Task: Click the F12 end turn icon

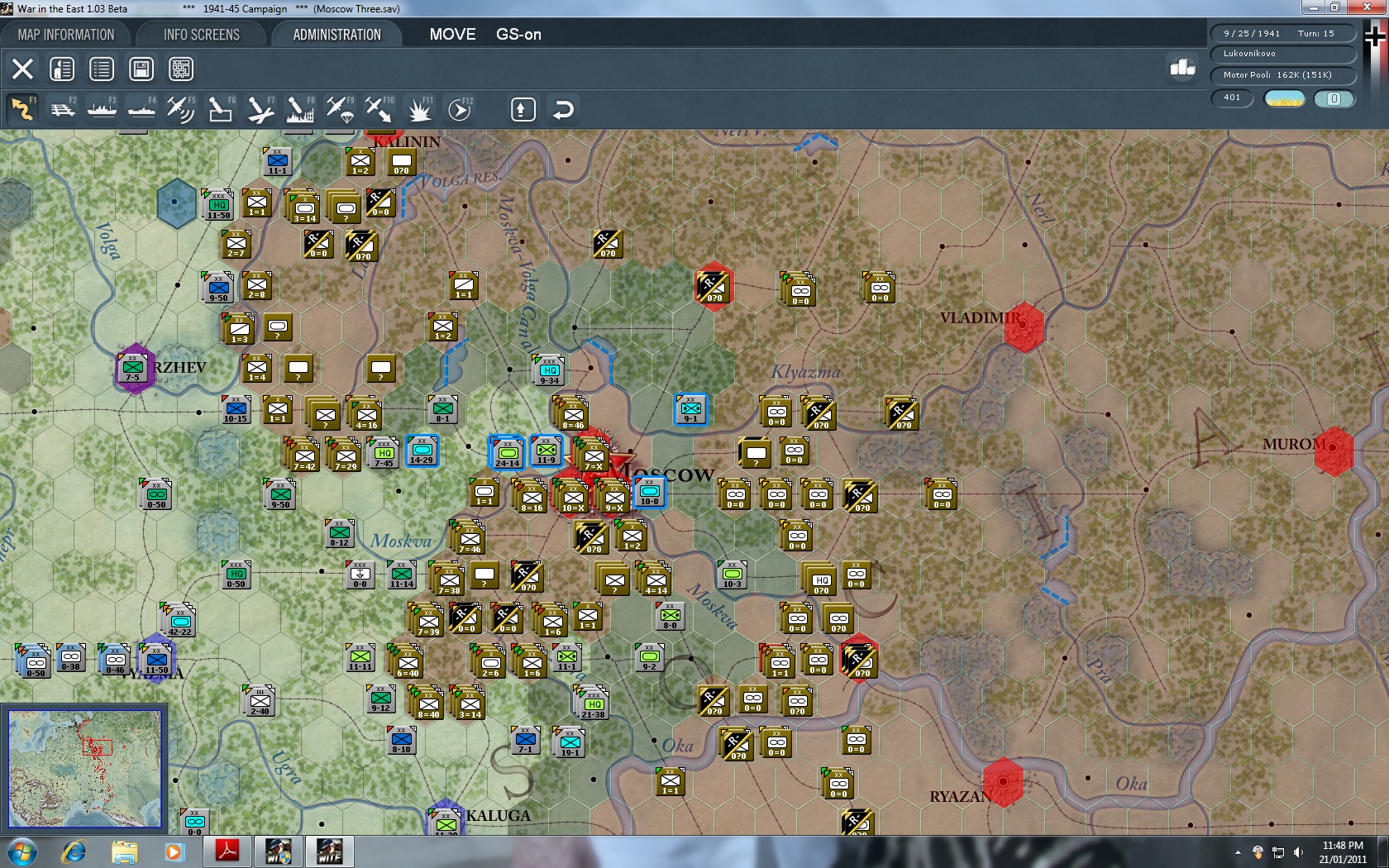Action: click(460, 109)
